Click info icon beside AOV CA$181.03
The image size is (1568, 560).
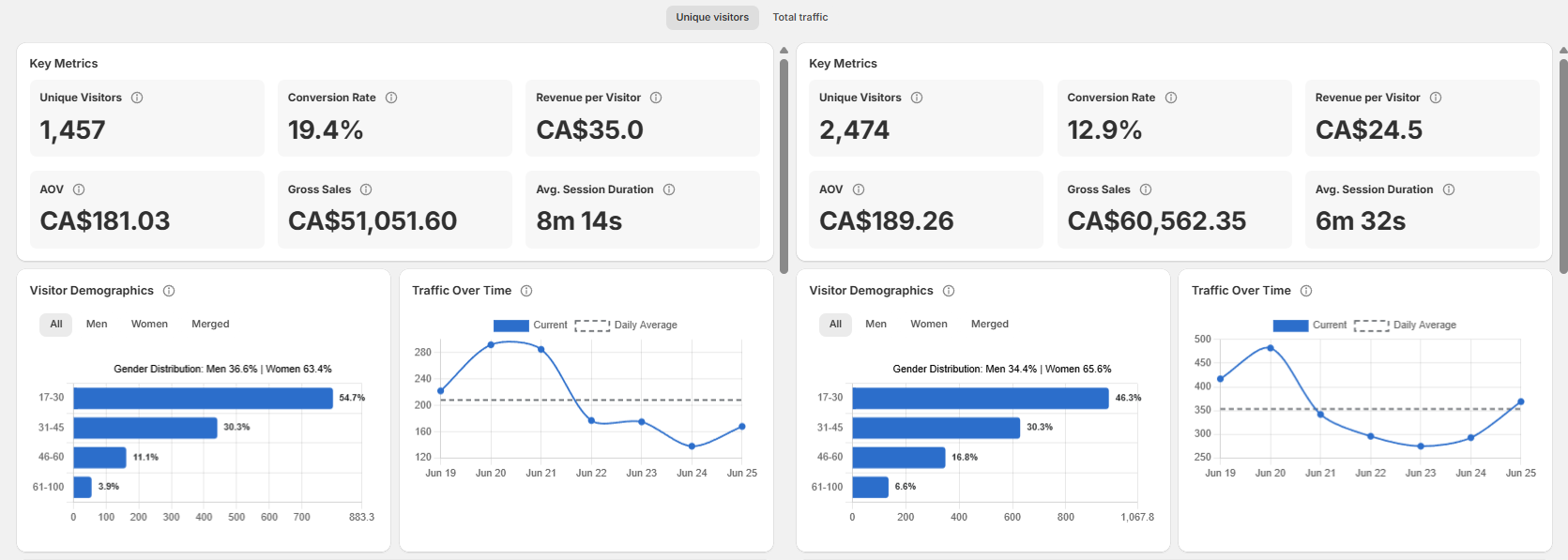pyautogui.click(x=79, y=189)
